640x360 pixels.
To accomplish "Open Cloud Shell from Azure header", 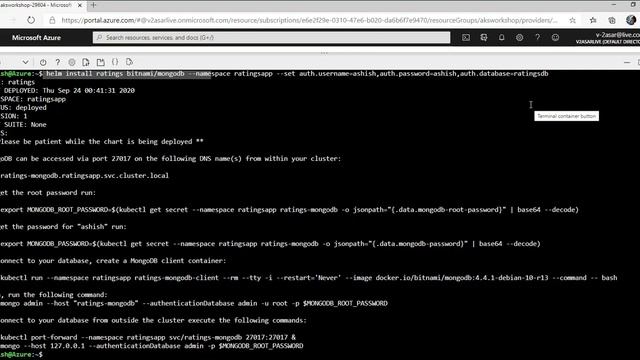I will 466,38.
